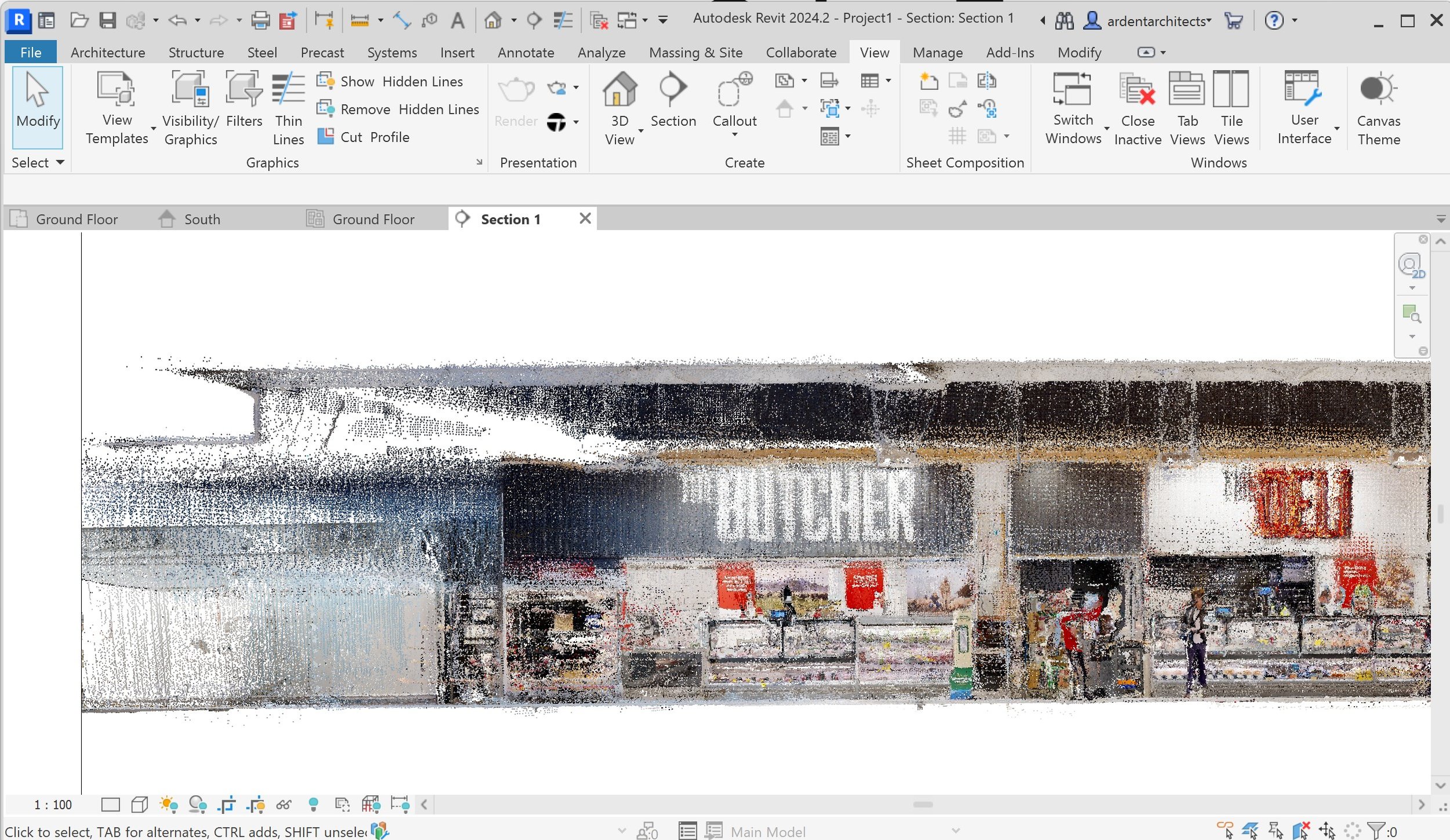1450x840 pixels.
Task: Select the Section tool in ribbon
Action: pyautogui.click(x=673, y=100)
